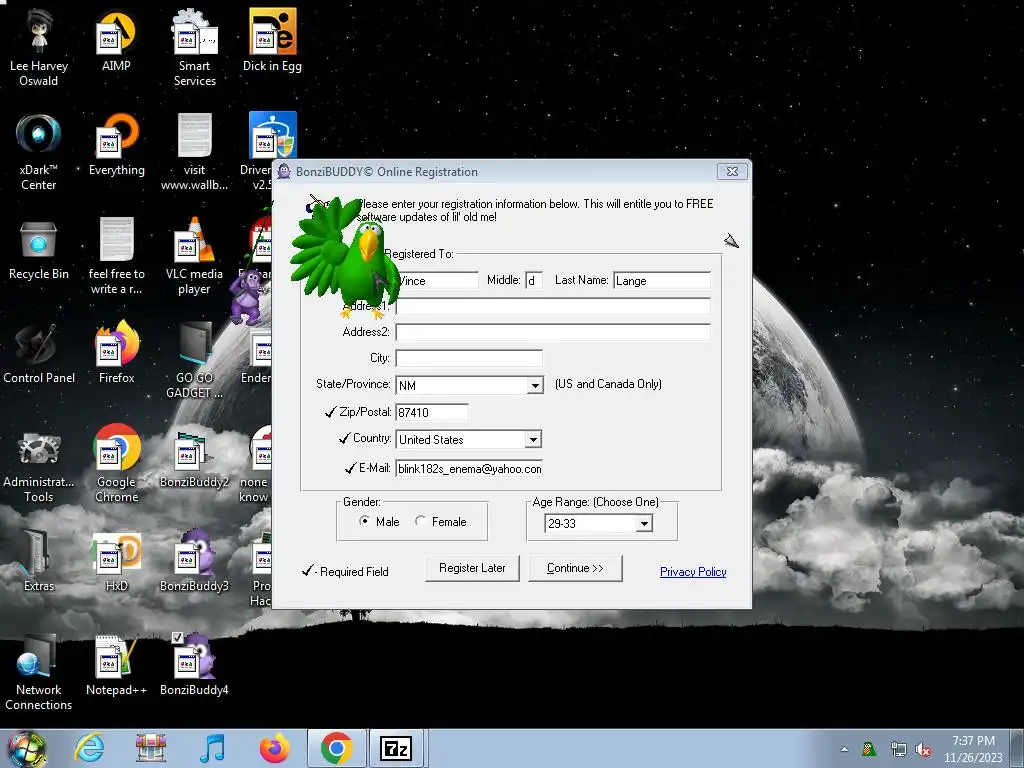Click the Register Later button

(472, 568)
